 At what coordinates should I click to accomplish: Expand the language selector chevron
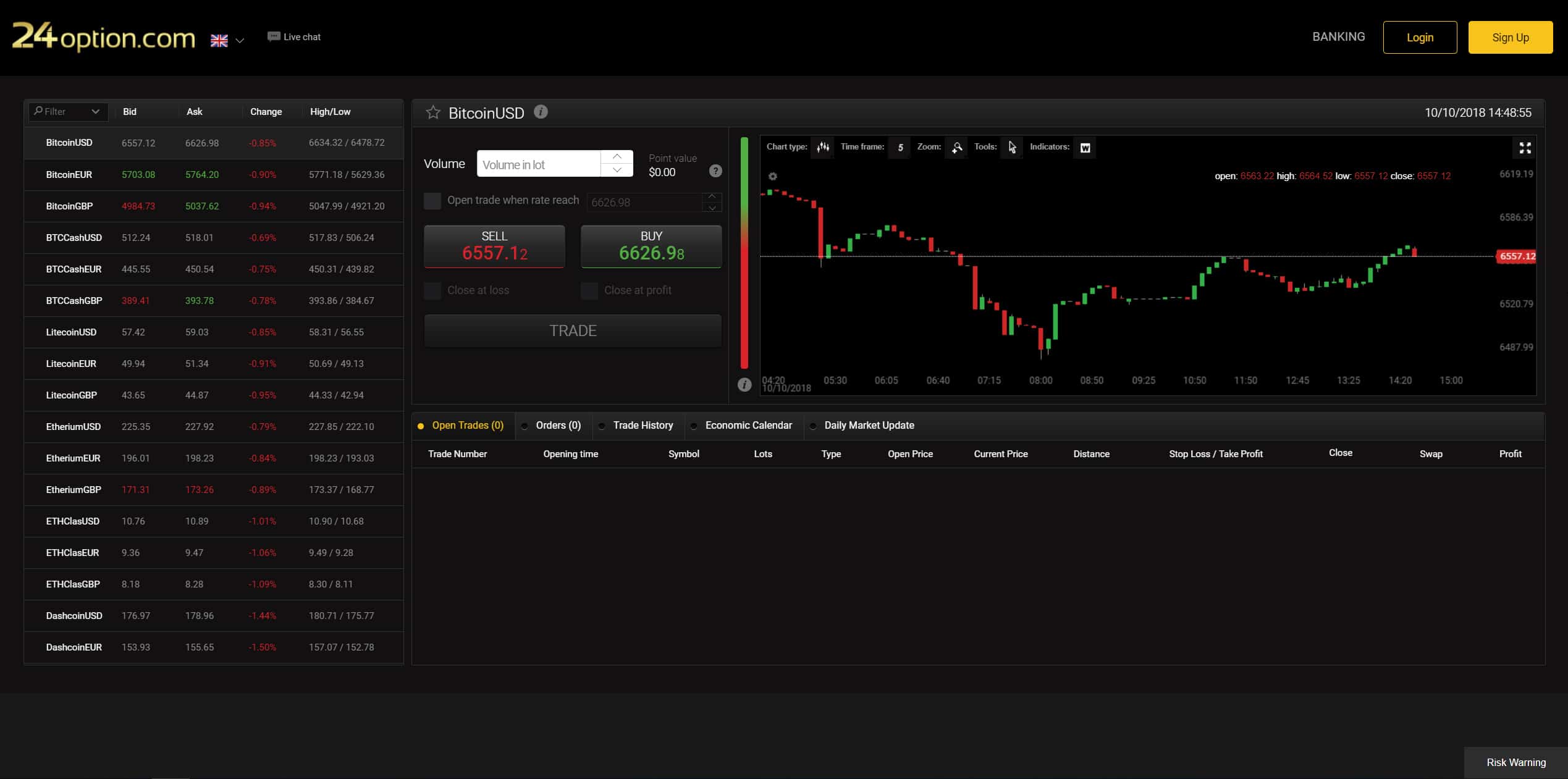(x=240, y=41)
